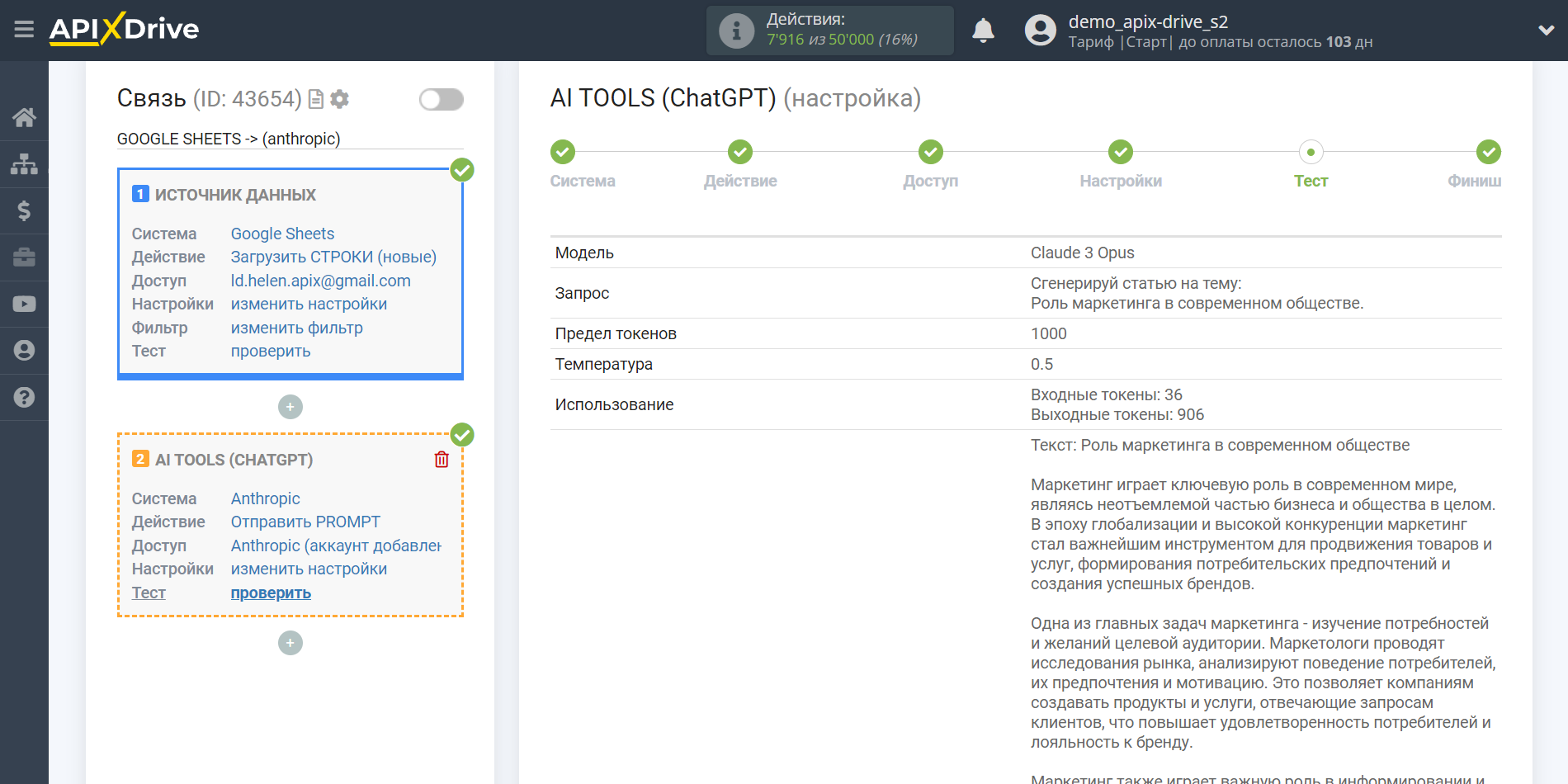Viewport: 1568px width, 784px height.
Task: Toggle the connection on/off switch
Action: [441, 99]
